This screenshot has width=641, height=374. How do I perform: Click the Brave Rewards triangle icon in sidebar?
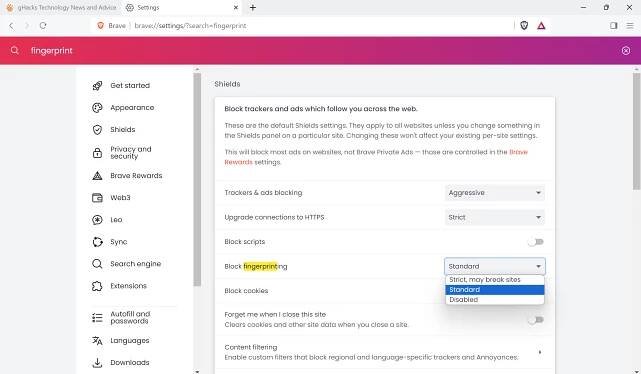[97, 176]
